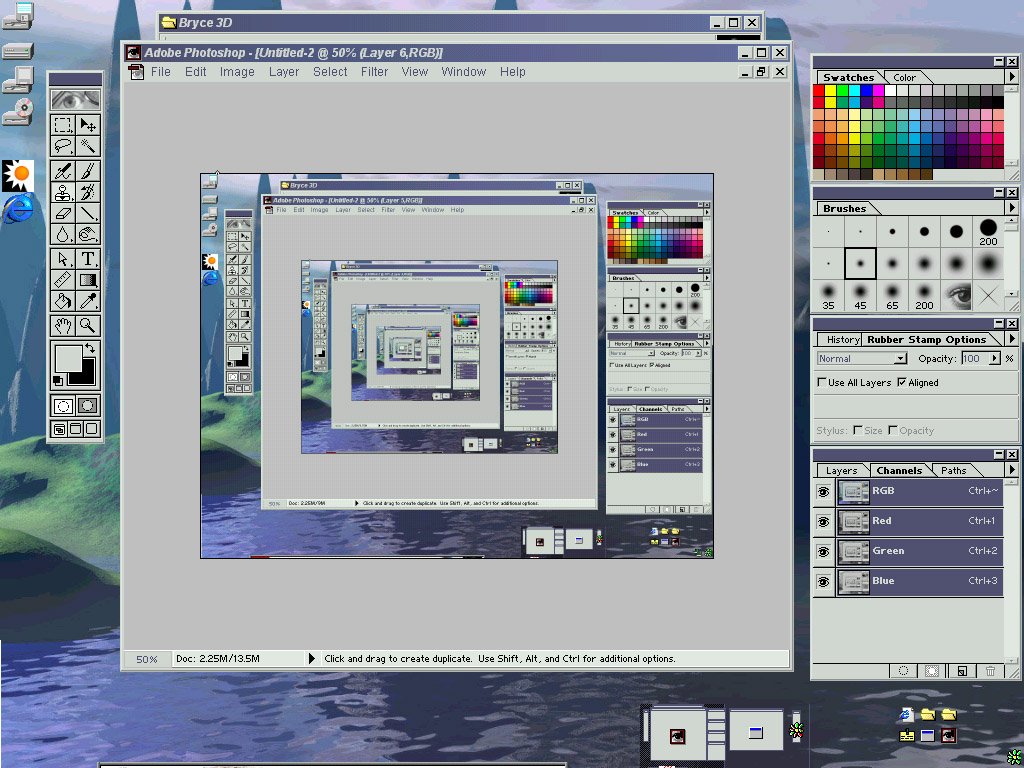Create a new channel

click(962, 671)
